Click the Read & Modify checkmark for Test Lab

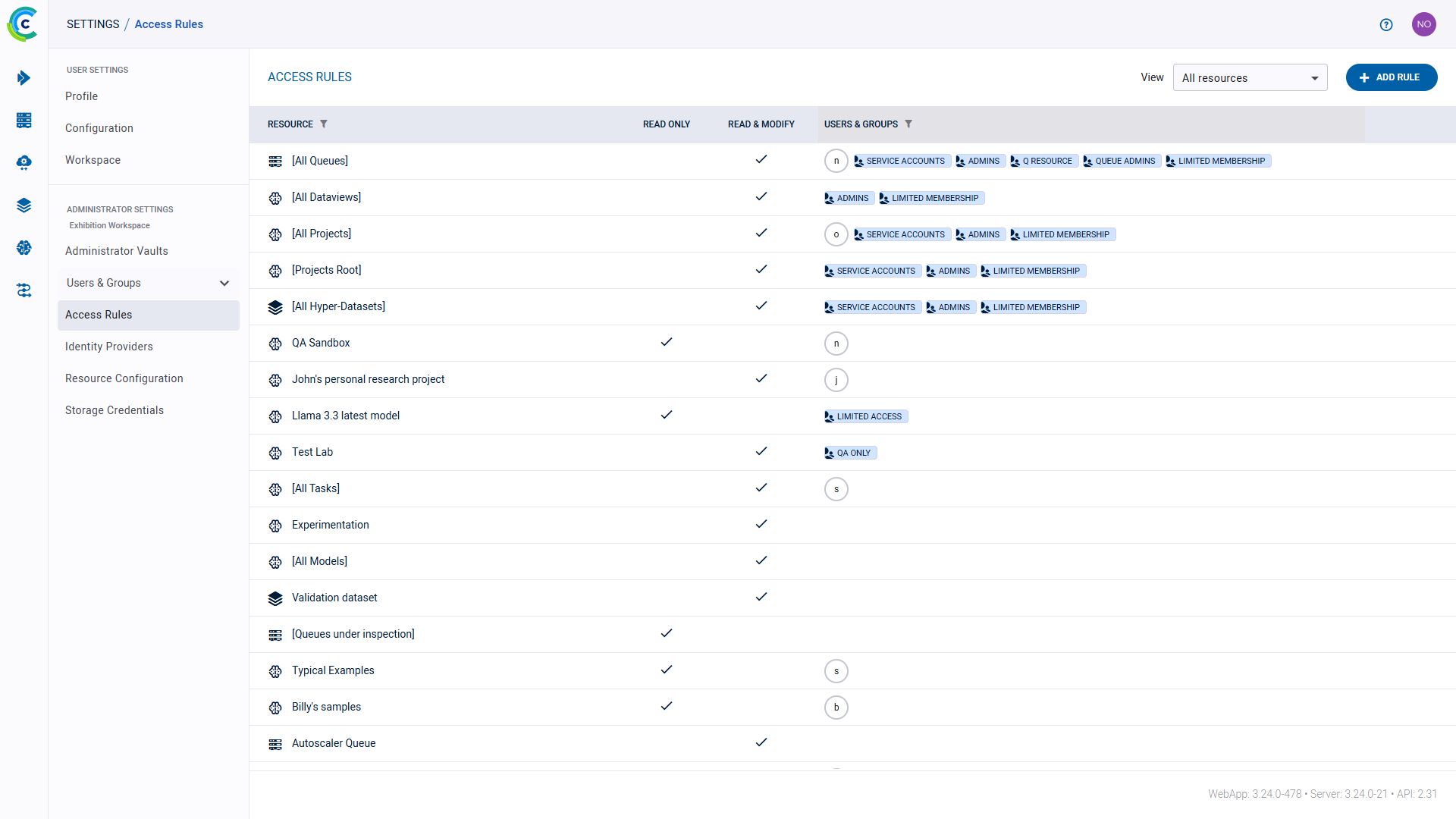click(761, 452)
